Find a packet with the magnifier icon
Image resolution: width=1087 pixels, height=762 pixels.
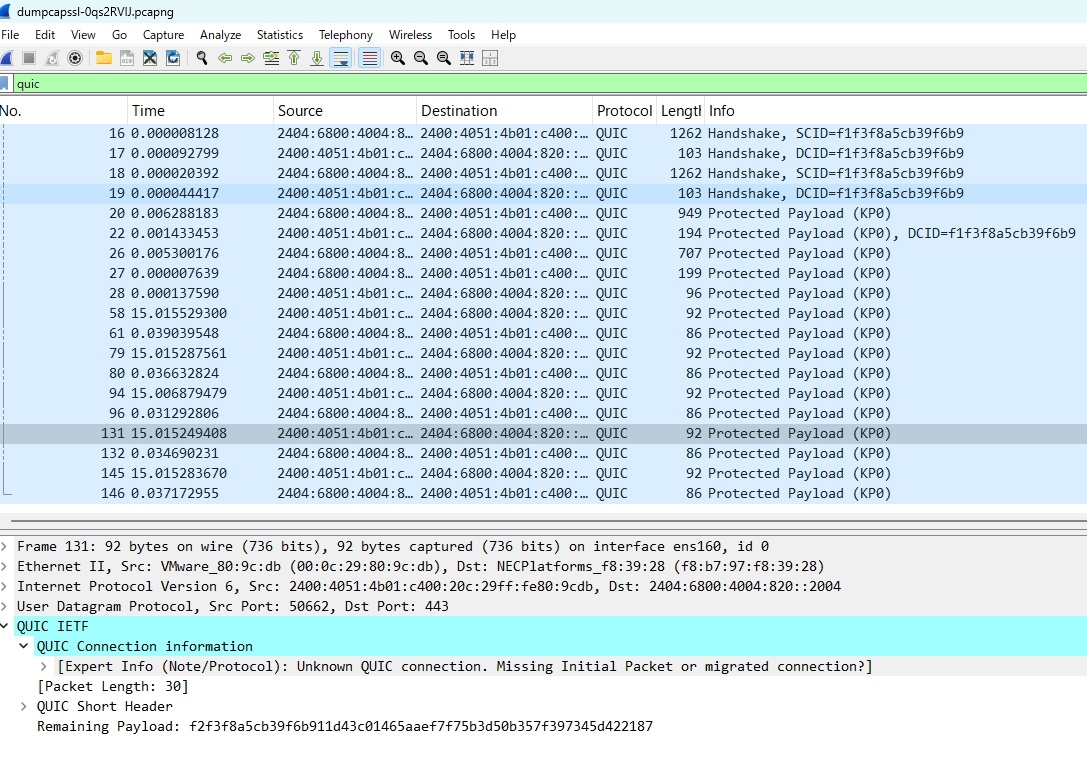(x=202, y=58)
